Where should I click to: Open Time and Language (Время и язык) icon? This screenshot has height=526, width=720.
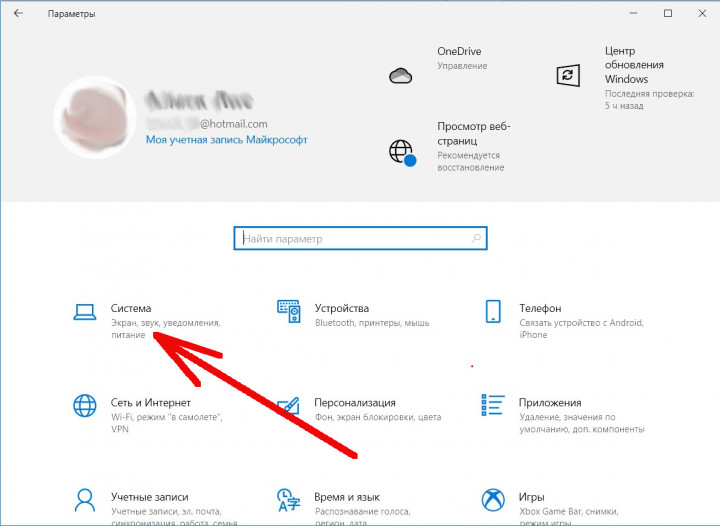point(289,498)
